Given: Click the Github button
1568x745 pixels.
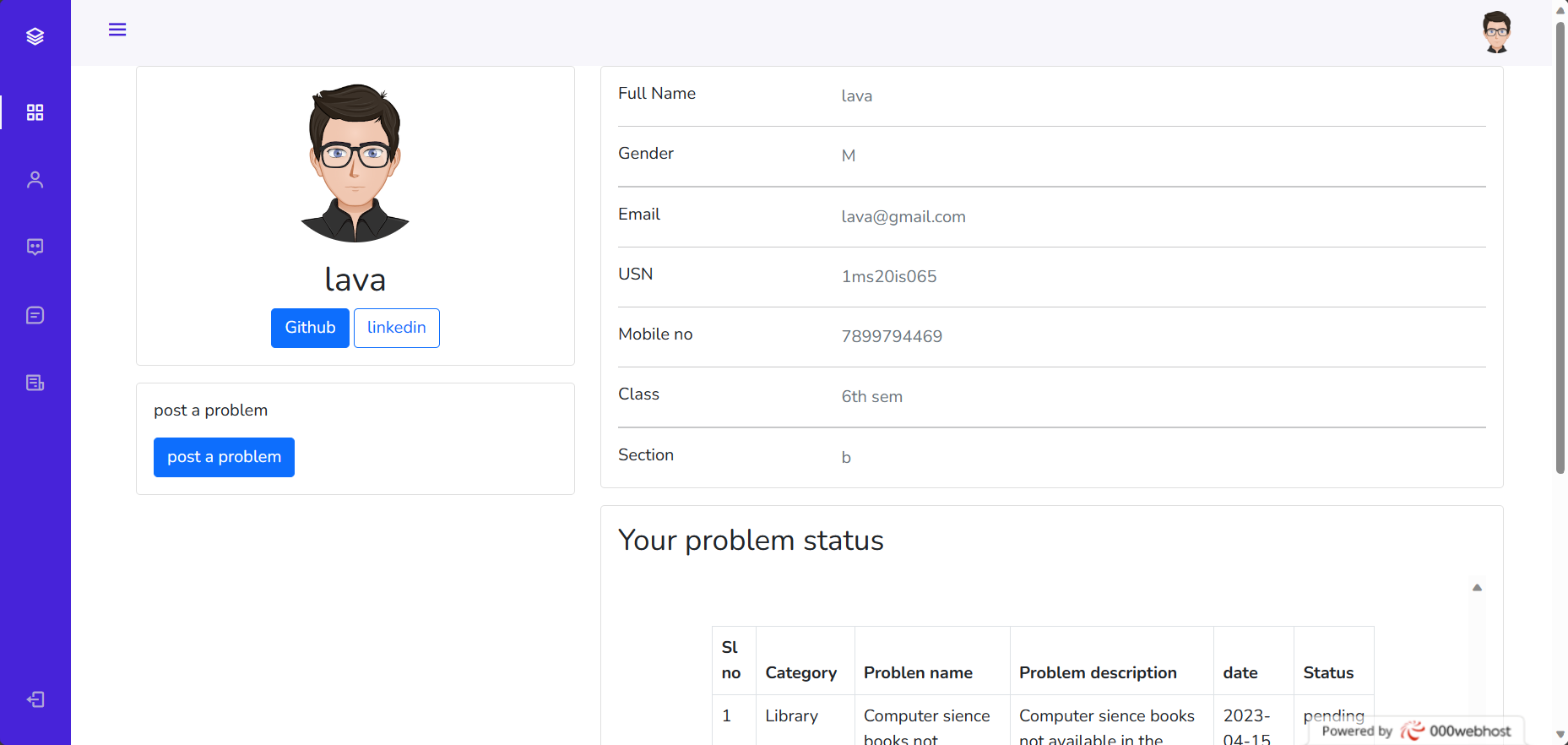Looking at the screenshot, I should tap(310, 328).
